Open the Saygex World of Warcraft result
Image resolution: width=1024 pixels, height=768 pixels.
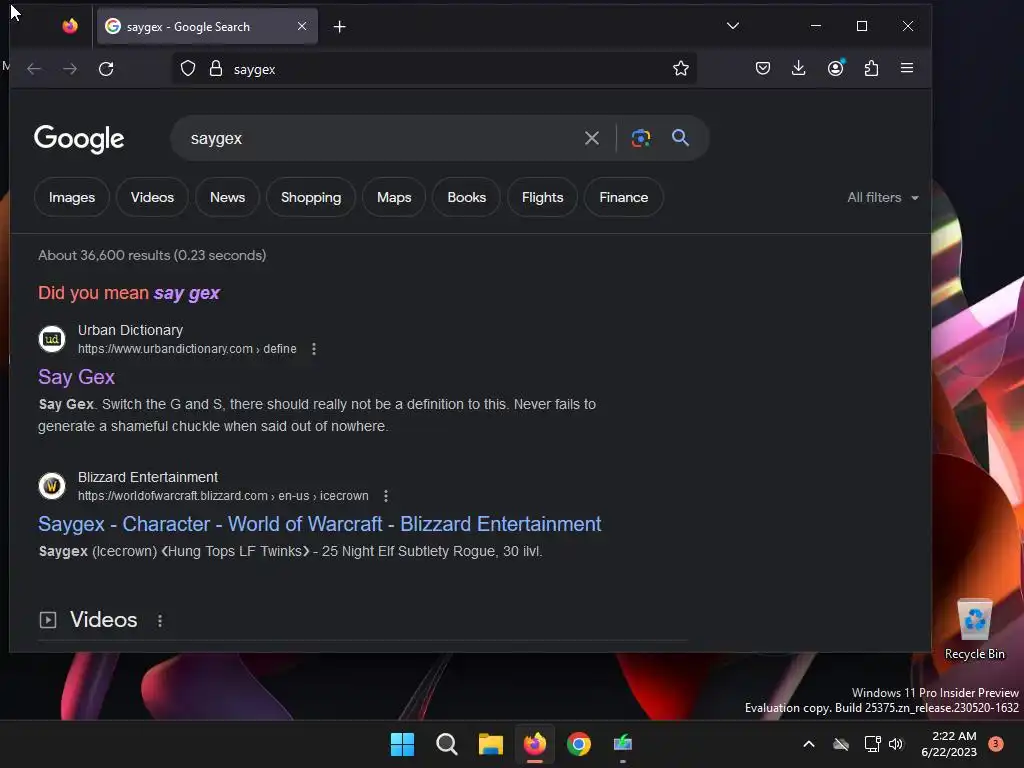pos(319,524)
